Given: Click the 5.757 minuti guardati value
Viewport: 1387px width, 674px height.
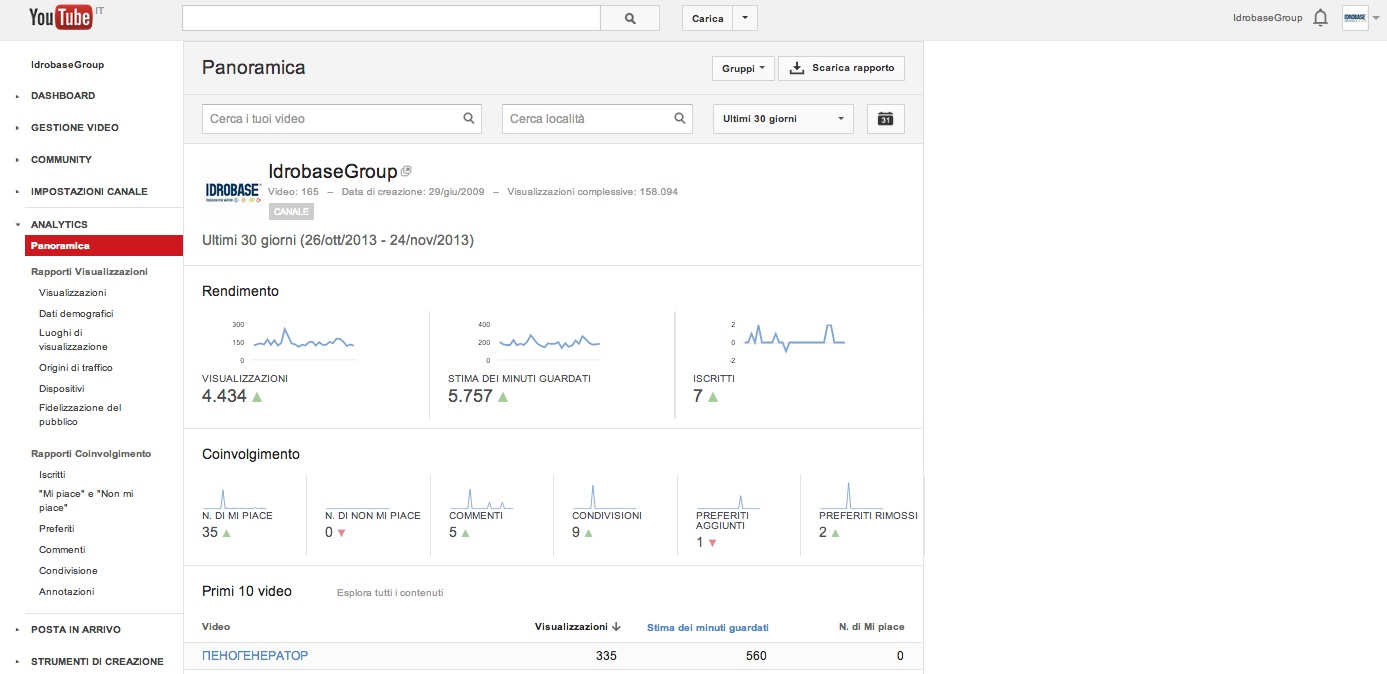Looking at the screenshot, I should [470, 397].
